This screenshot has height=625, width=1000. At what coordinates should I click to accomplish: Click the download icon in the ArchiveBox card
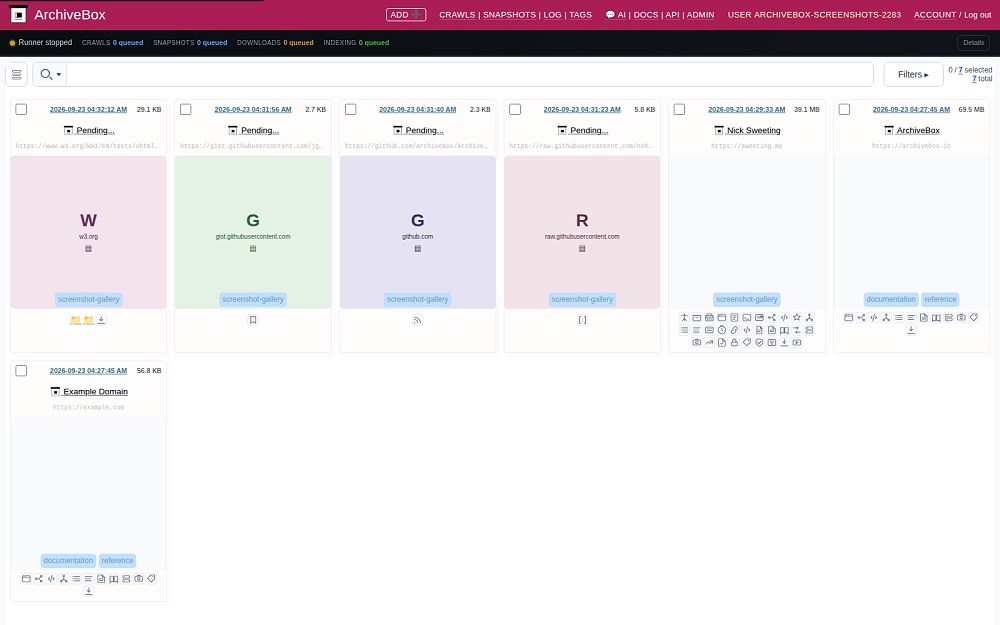[911, 330]
